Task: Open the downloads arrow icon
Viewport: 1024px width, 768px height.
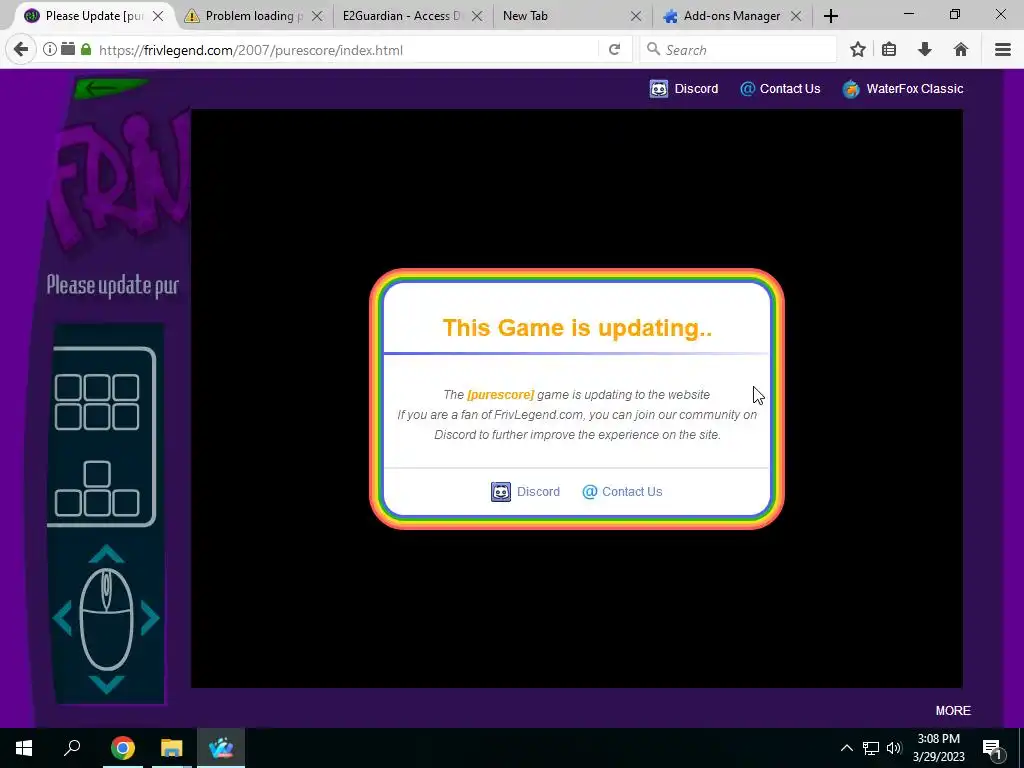Action: (925, 50)
